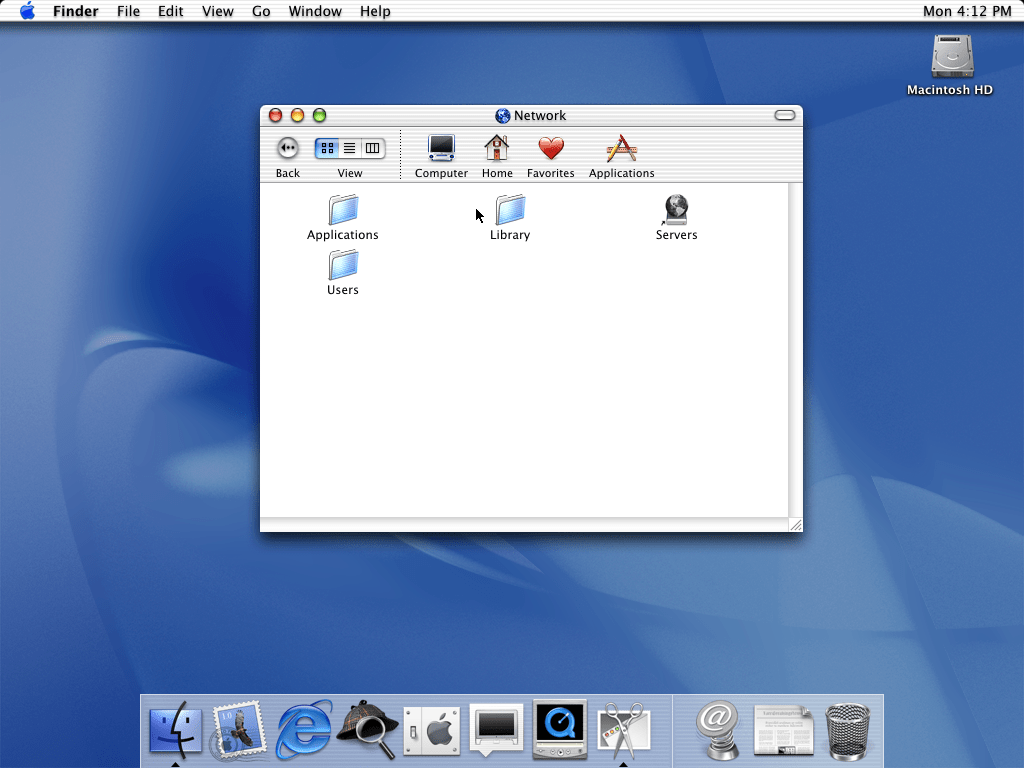This screenshot has height=768, width=1024.
Task: Open Trash in the Dock
Action: coord(848,732)
